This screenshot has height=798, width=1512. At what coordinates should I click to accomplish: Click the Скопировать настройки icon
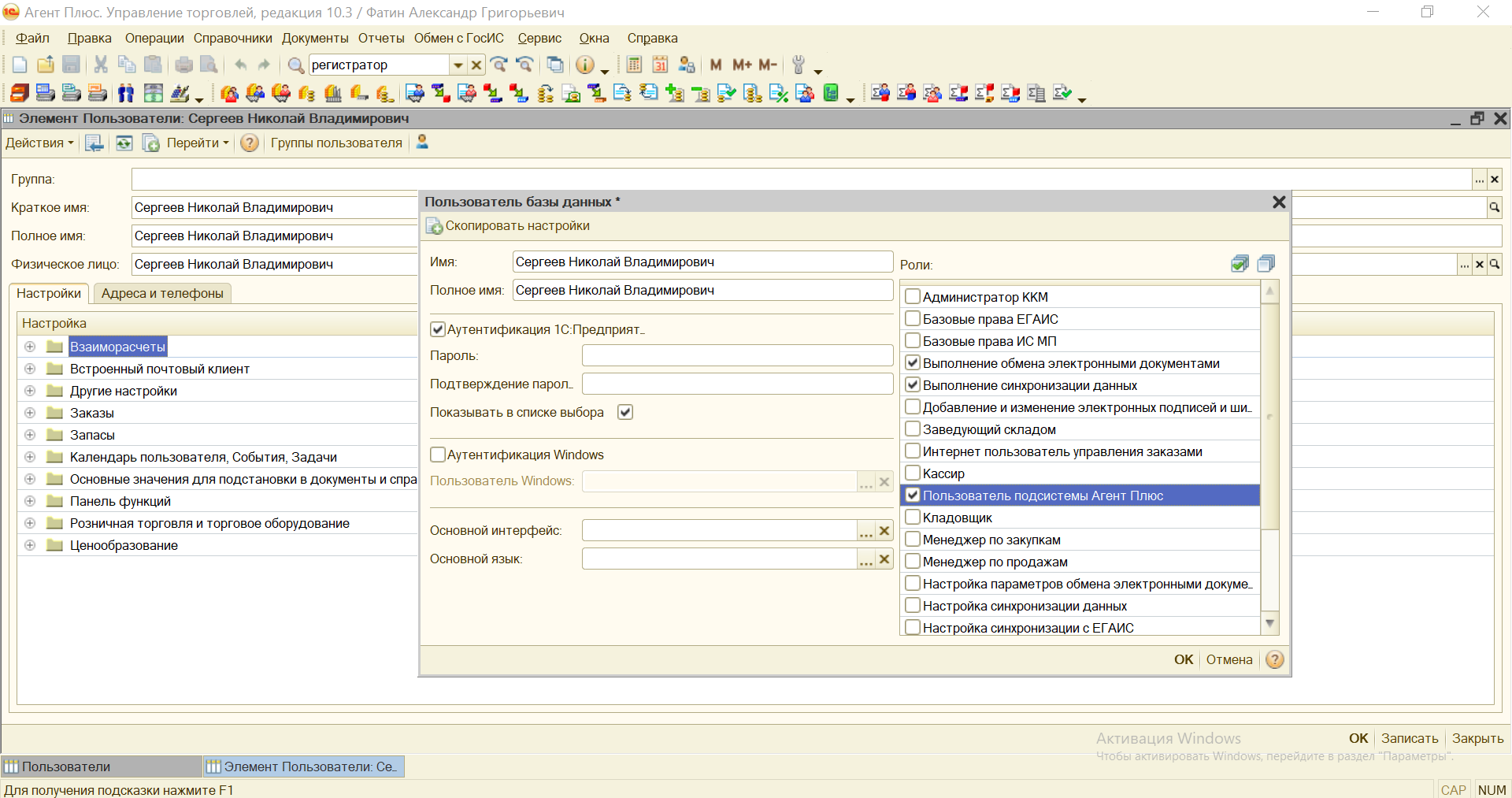(x=434, y=226)
